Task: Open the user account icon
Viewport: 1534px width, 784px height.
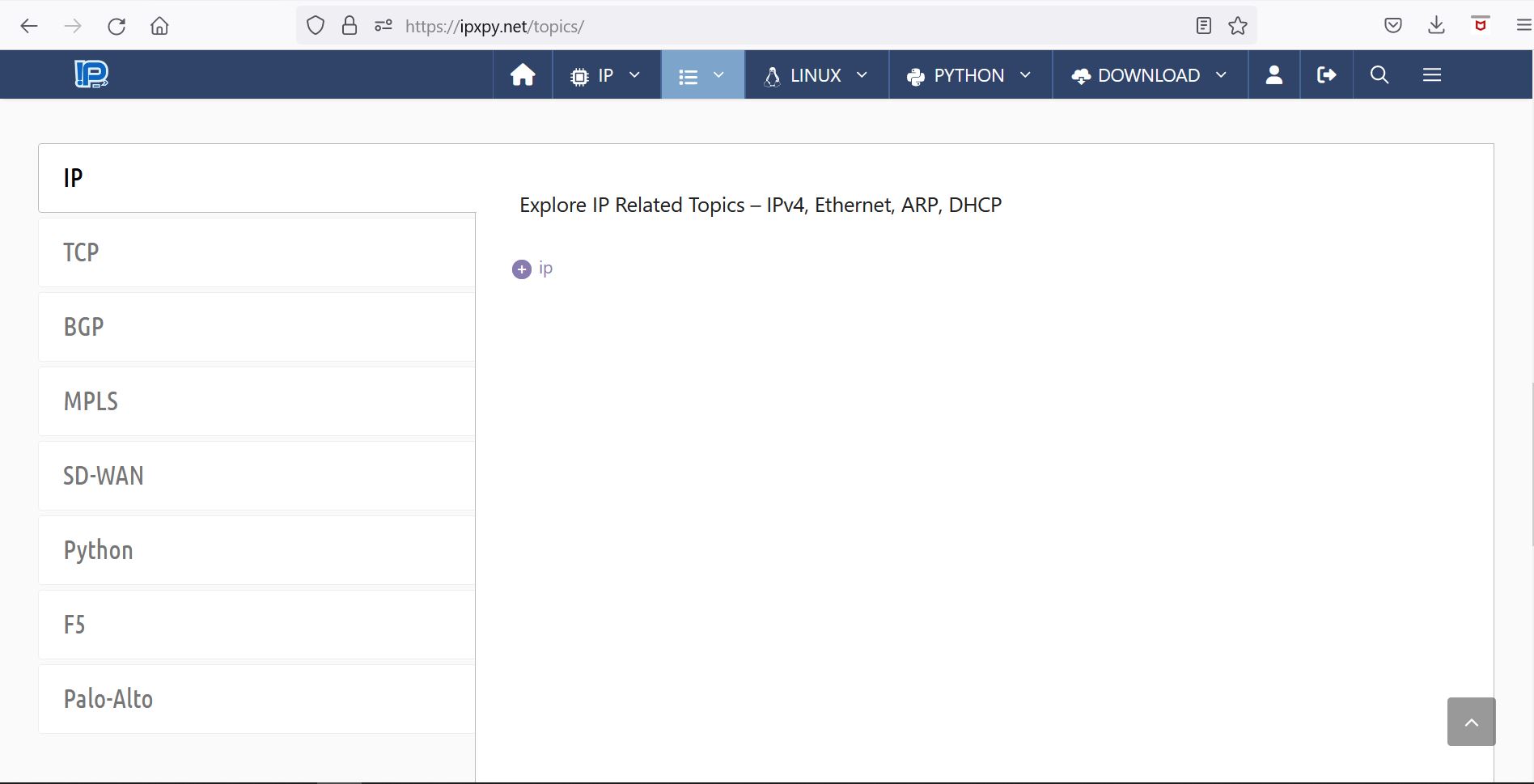Action: (1274, 74)
